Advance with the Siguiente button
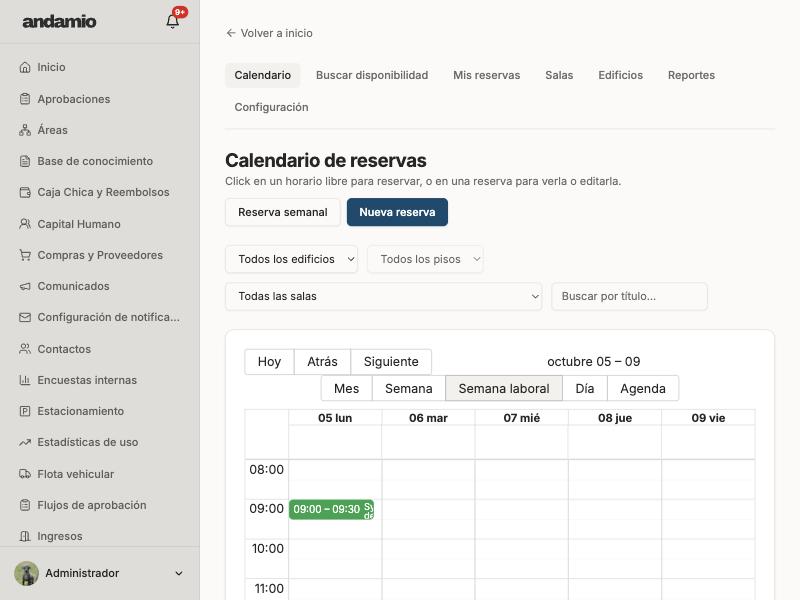The height and width of the screenshot is (600, 800). point(391,362)
